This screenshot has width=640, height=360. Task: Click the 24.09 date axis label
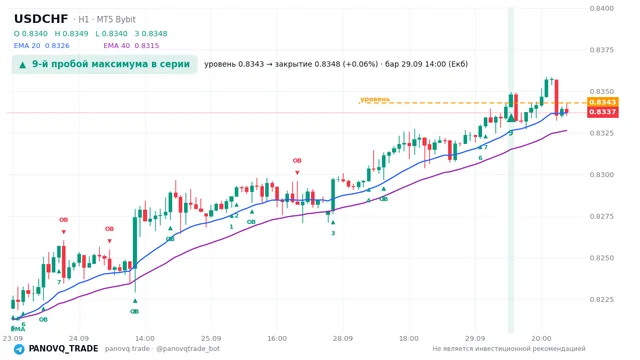pos(79,338)
